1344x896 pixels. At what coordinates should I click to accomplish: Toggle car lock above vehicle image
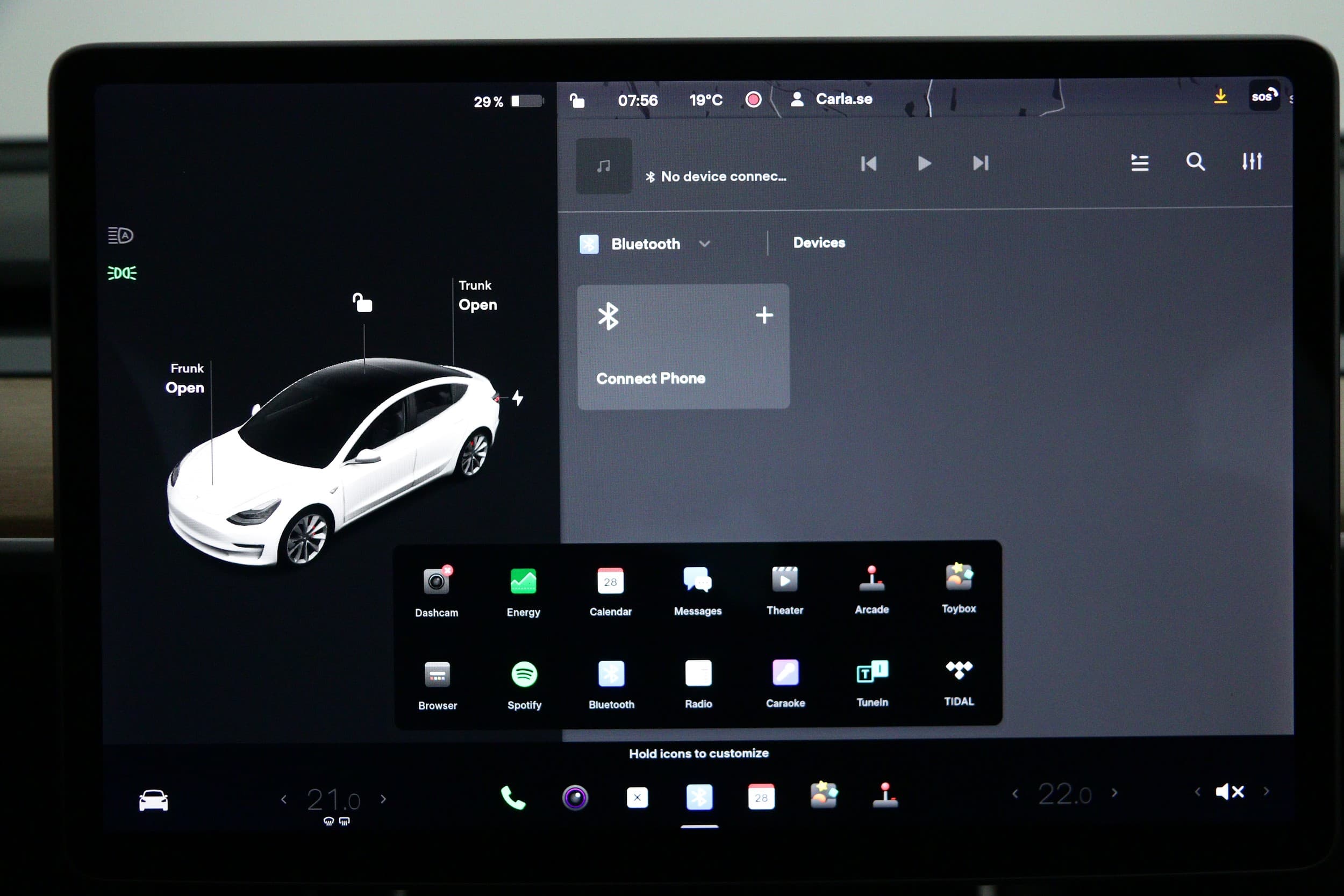click(x=362, y=302)
